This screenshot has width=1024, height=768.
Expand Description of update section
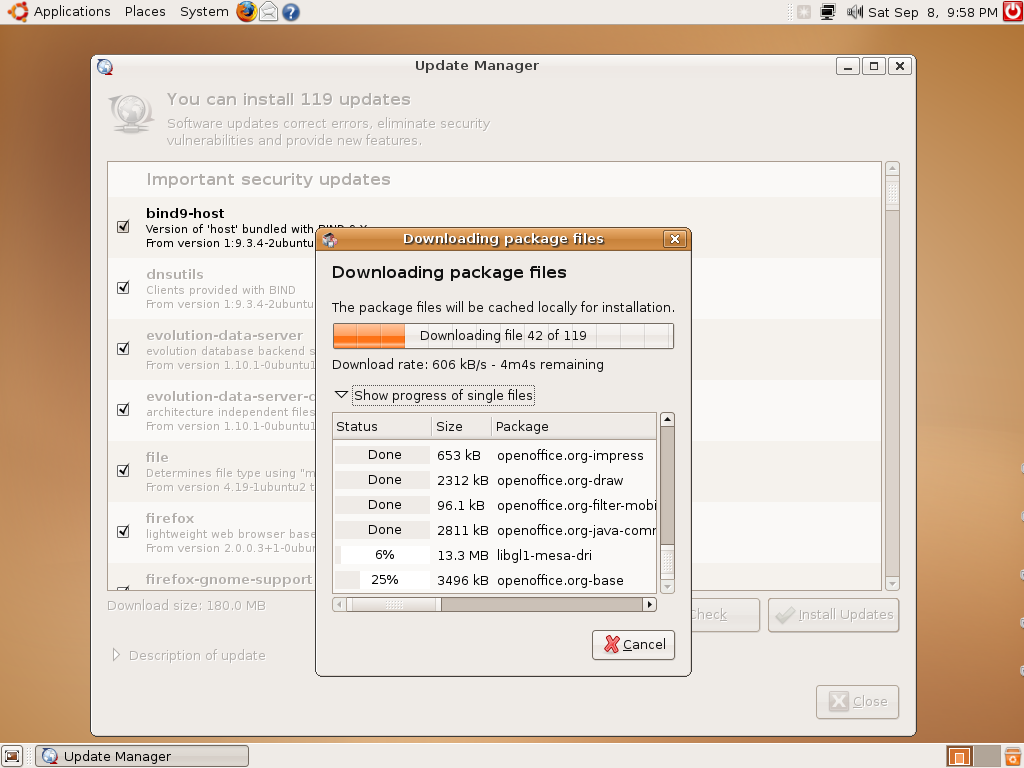(x=116, y=655)
